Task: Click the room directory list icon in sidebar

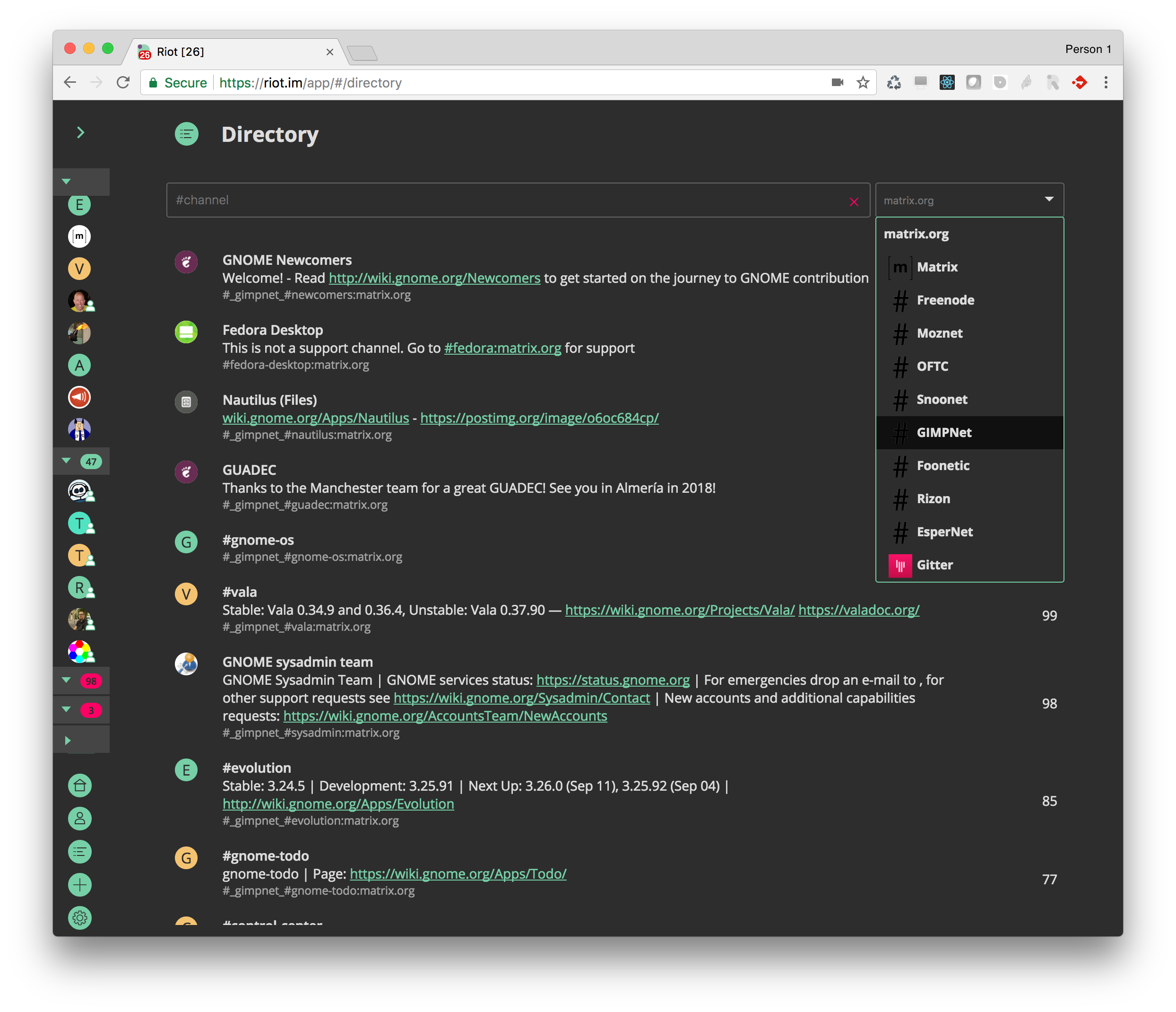Action: click(79, 852)
